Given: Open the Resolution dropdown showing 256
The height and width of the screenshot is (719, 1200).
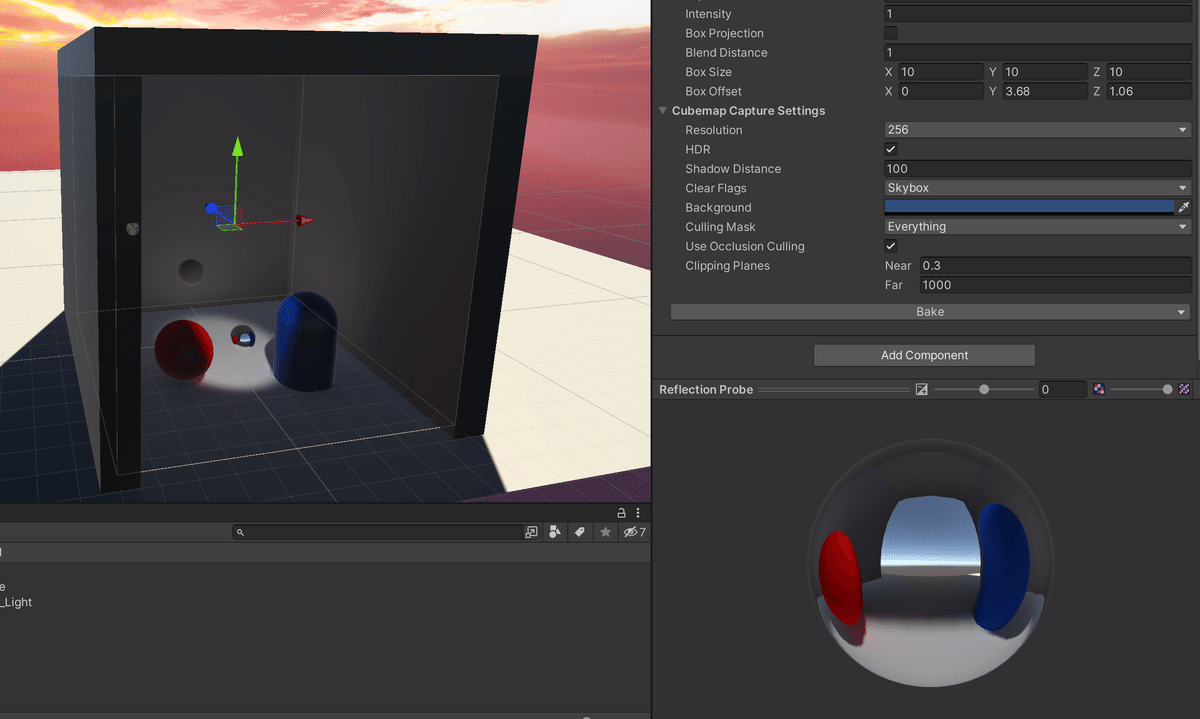Looking at the screenshot, I should 1037,129.
